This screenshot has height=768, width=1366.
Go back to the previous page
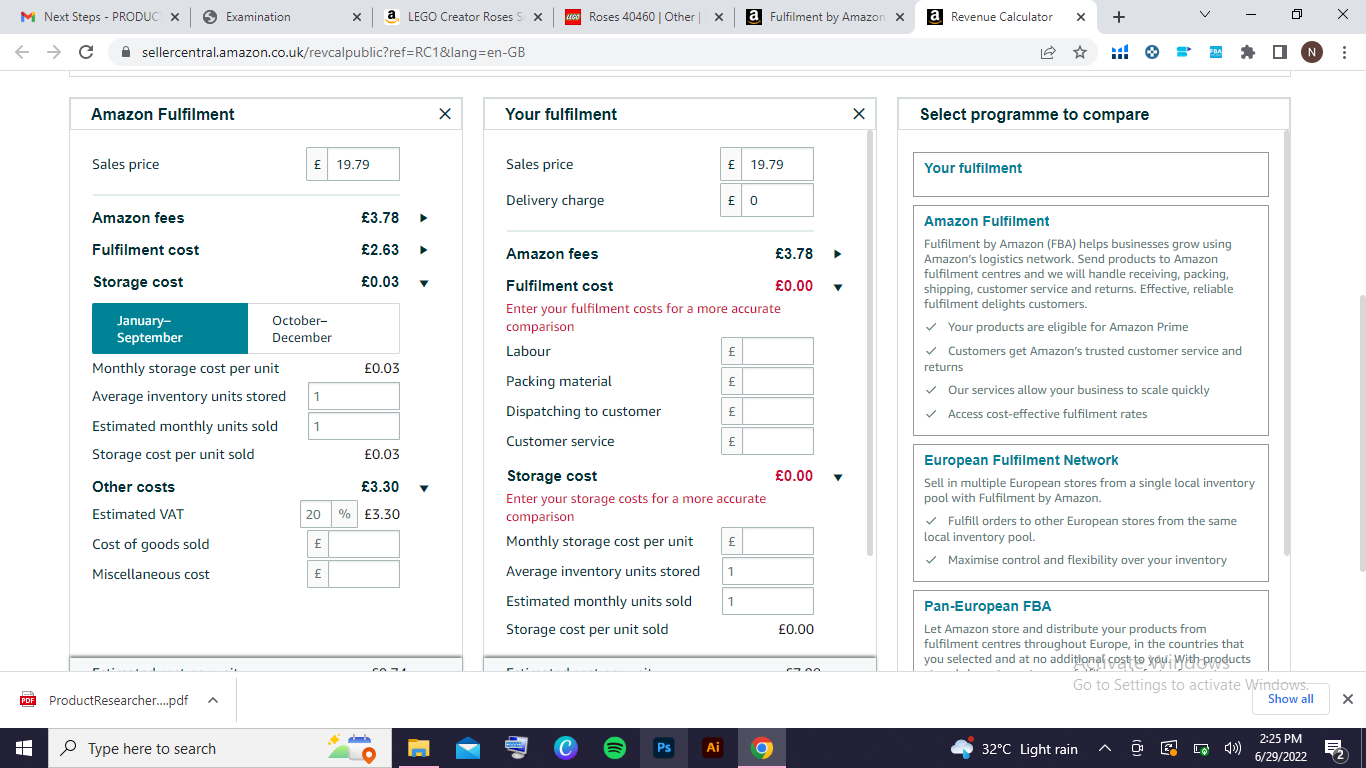tap(23, 52)
